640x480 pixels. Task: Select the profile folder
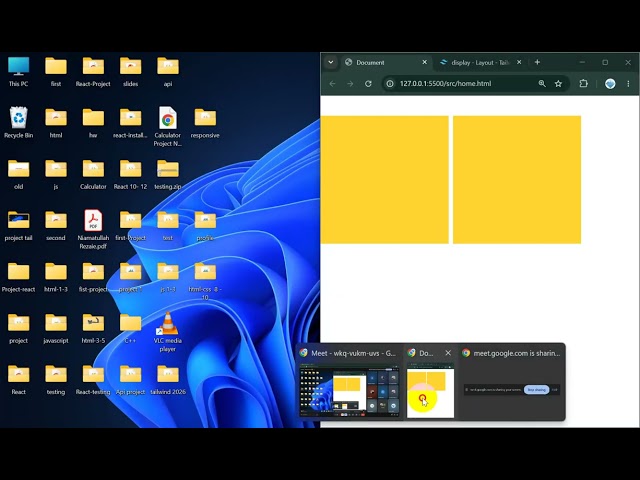(x=205, y=226)
